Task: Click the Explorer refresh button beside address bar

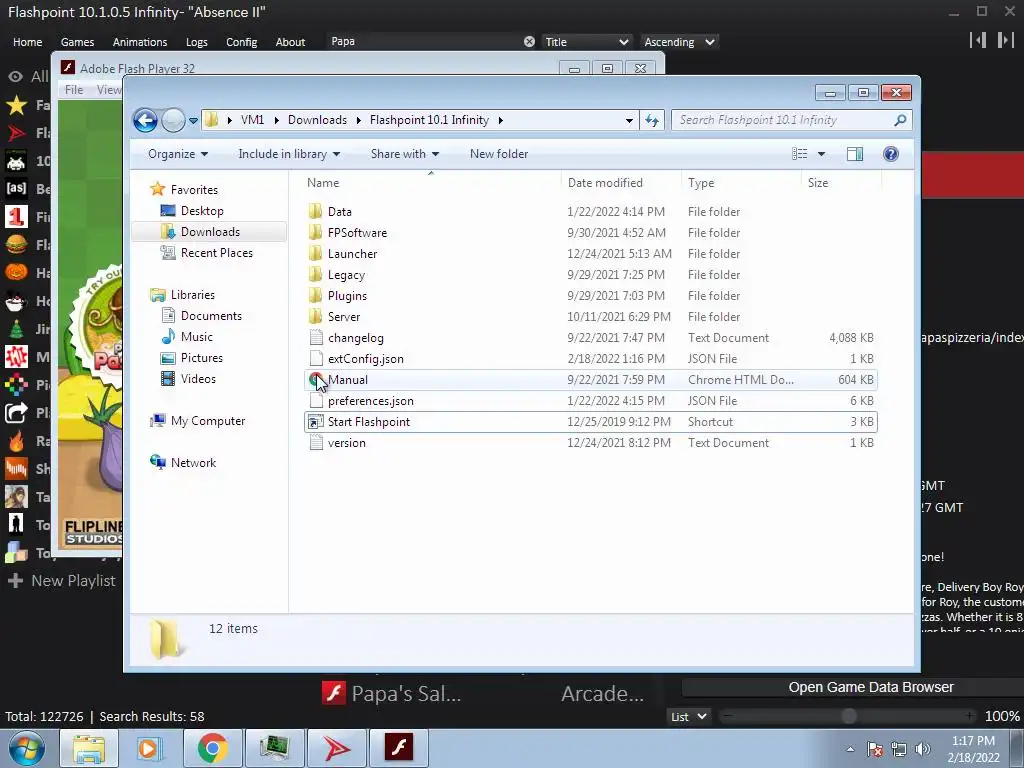Action: tap(652, 120)
